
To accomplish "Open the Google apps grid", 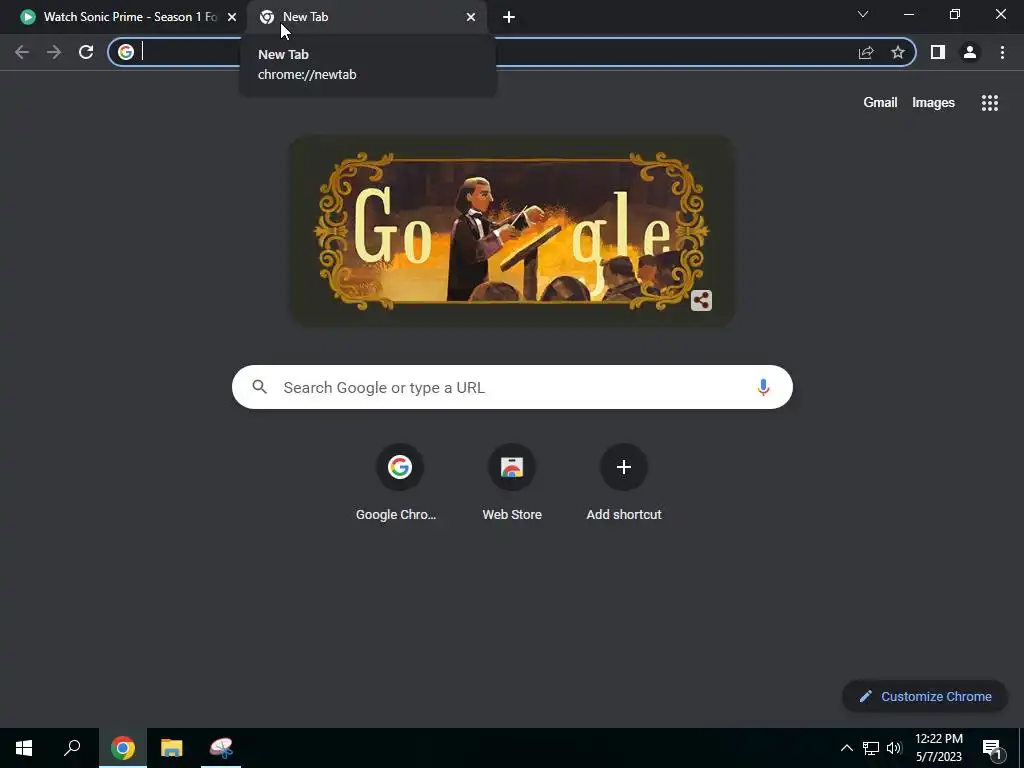I will click(990, 103).
